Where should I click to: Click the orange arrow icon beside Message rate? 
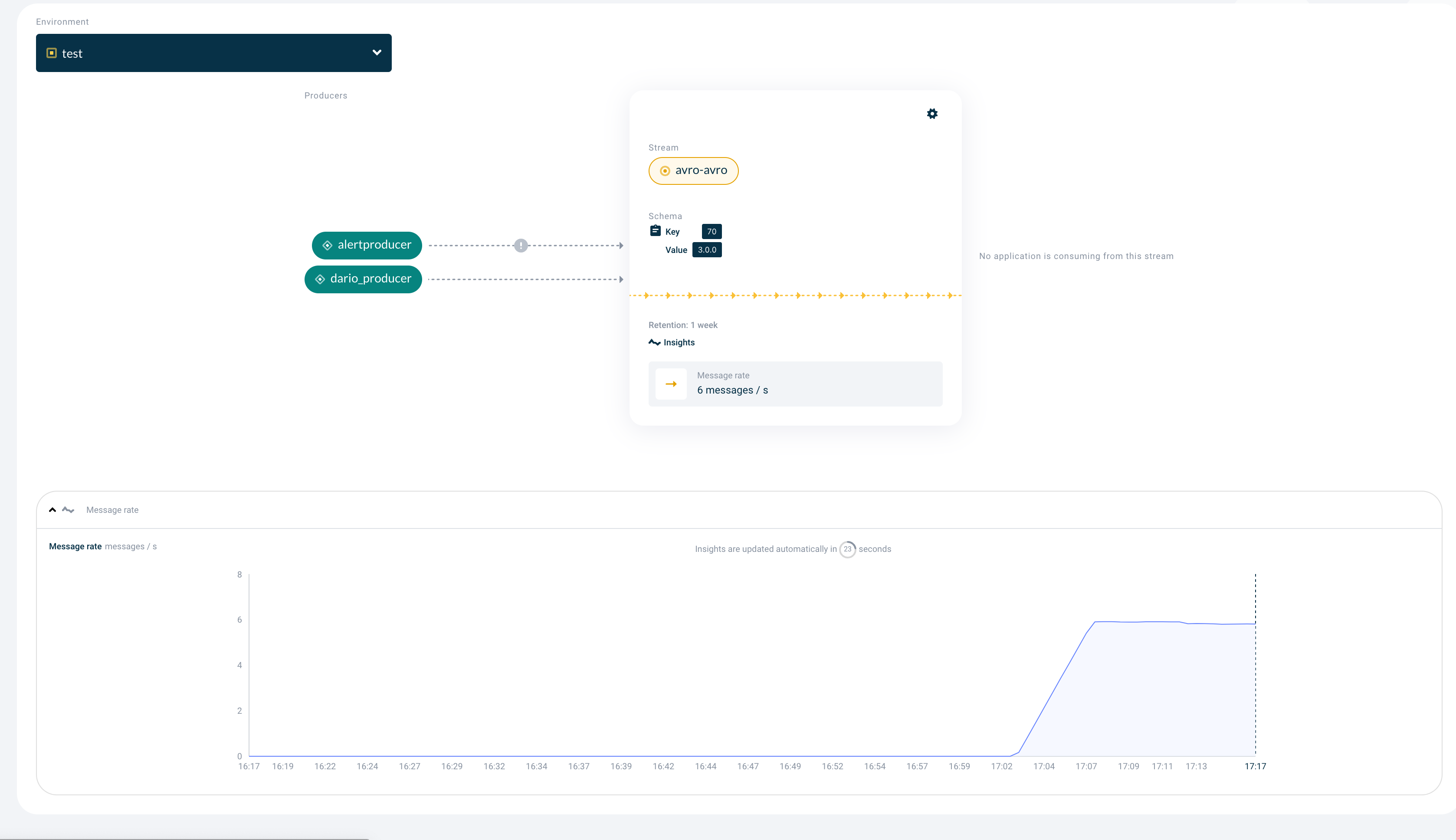[671, 384]
